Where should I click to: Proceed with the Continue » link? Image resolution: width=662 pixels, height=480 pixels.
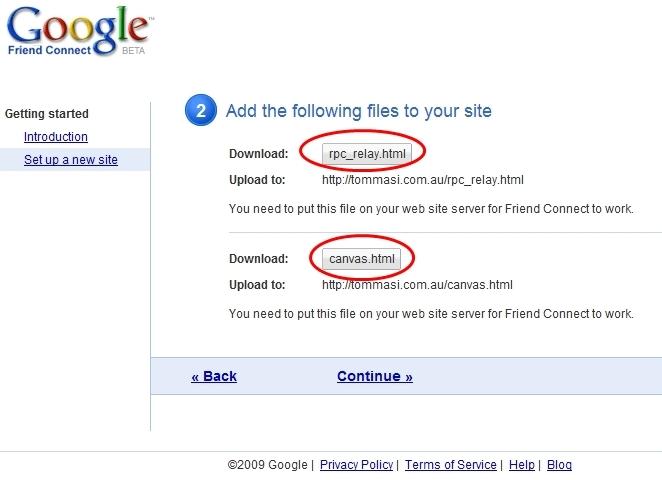coord(375,377)
